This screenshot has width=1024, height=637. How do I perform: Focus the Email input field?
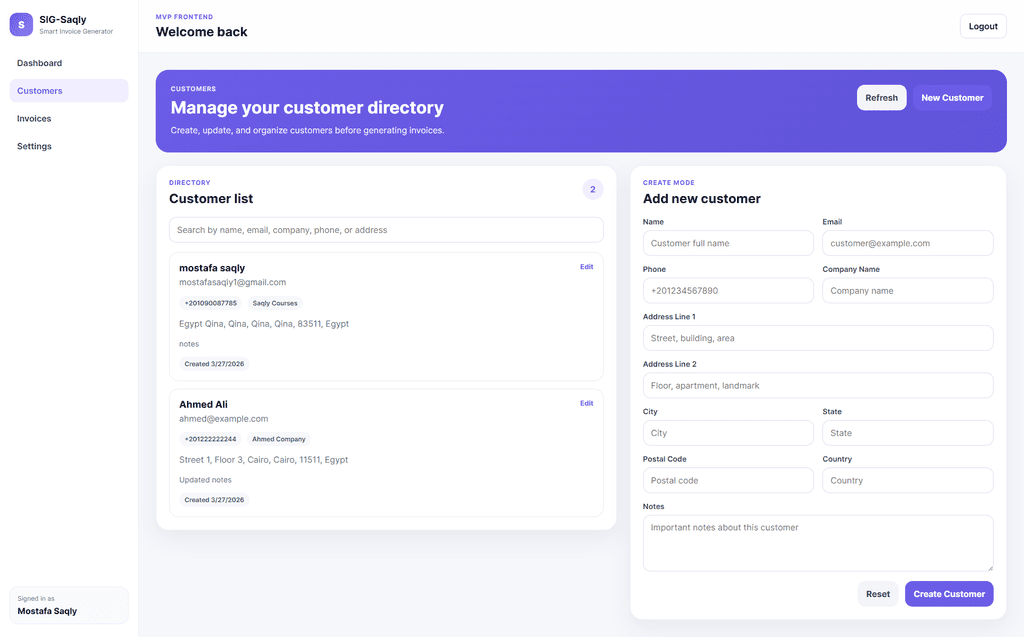point(908,243)
